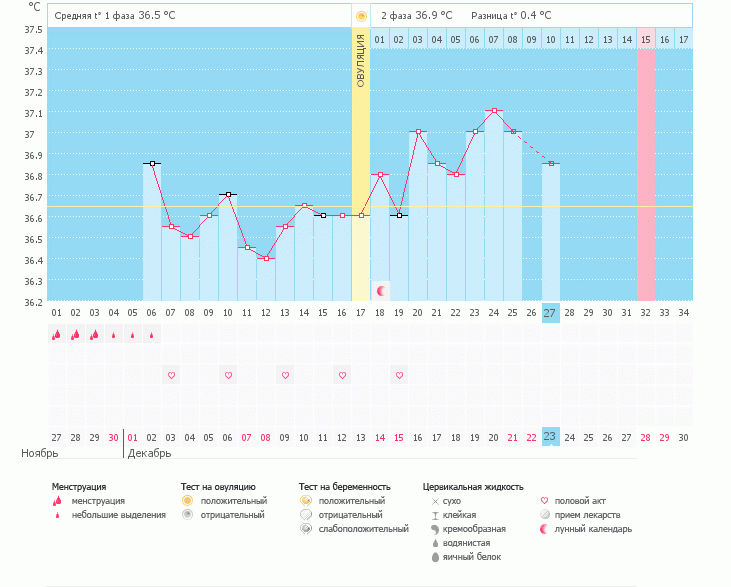Click the lunar calendar moon on cycle day 18
Viewport: 731px width, 587px height.
tap(381, 291)
